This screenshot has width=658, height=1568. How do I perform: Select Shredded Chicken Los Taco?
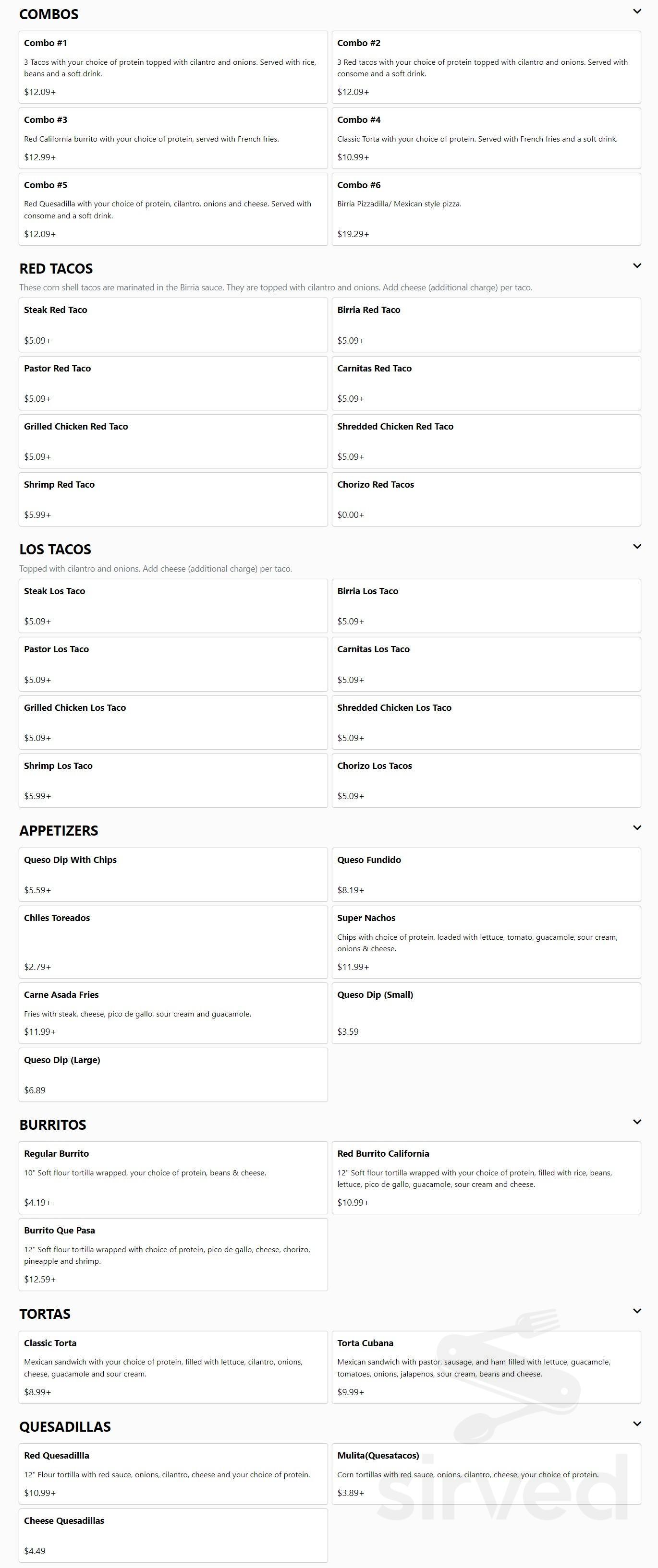pos(486,722)
